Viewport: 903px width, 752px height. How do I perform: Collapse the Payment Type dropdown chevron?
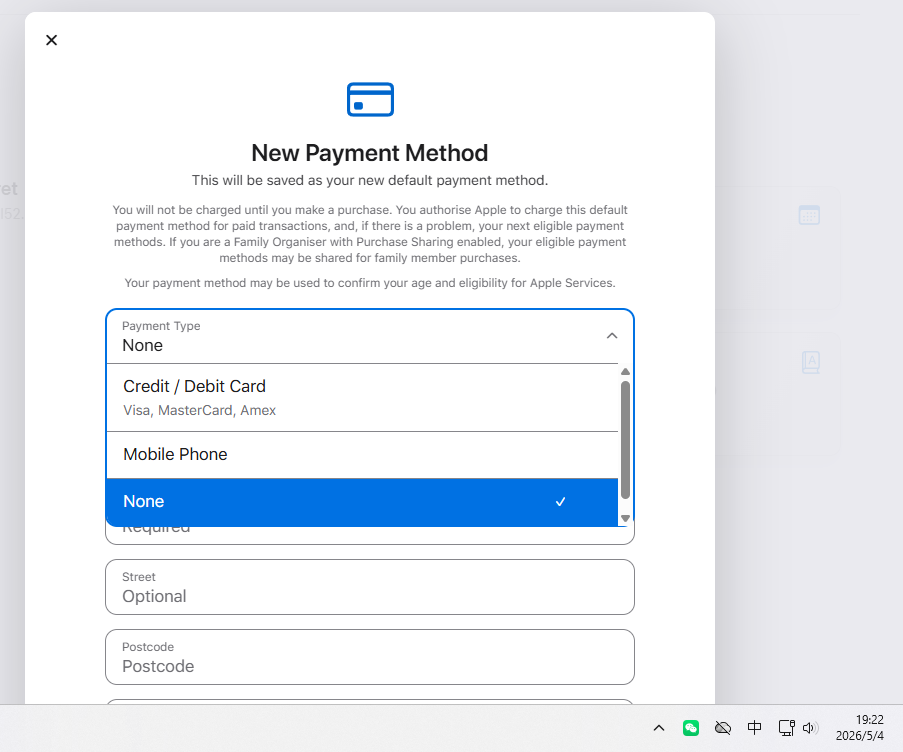[x=612, y=336]
